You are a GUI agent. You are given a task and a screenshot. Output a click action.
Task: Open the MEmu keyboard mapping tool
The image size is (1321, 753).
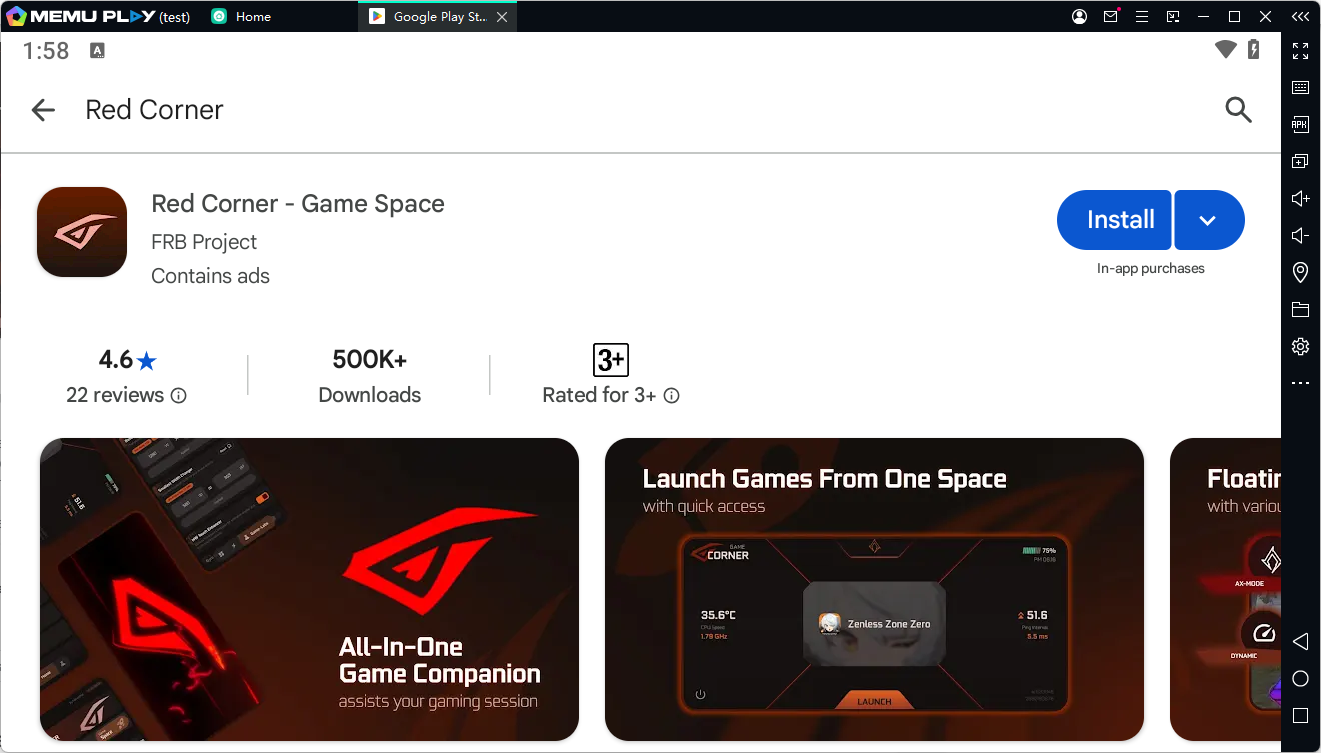(1300, 88)
